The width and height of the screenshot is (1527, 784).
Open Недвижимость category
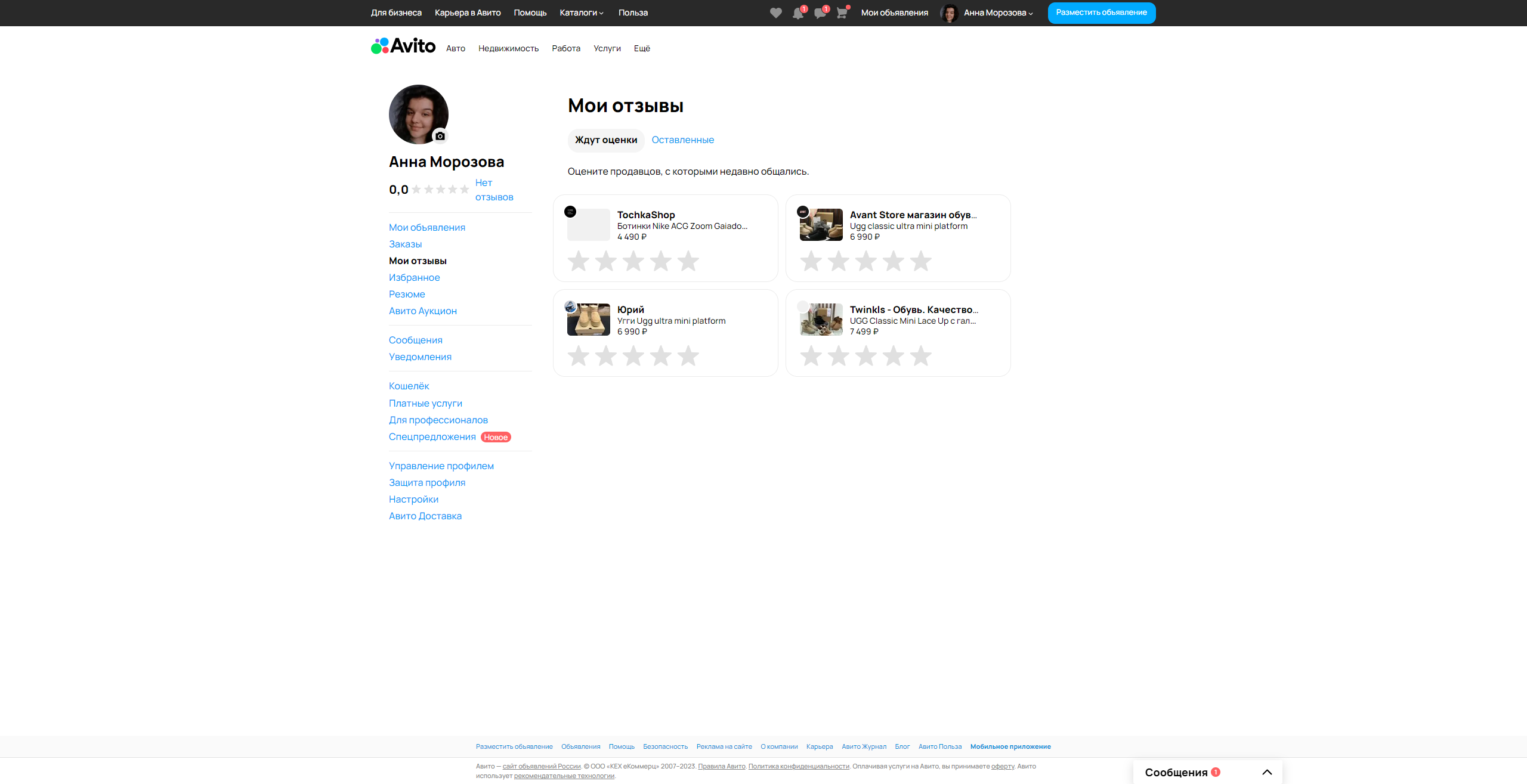[x=509, y=48]
